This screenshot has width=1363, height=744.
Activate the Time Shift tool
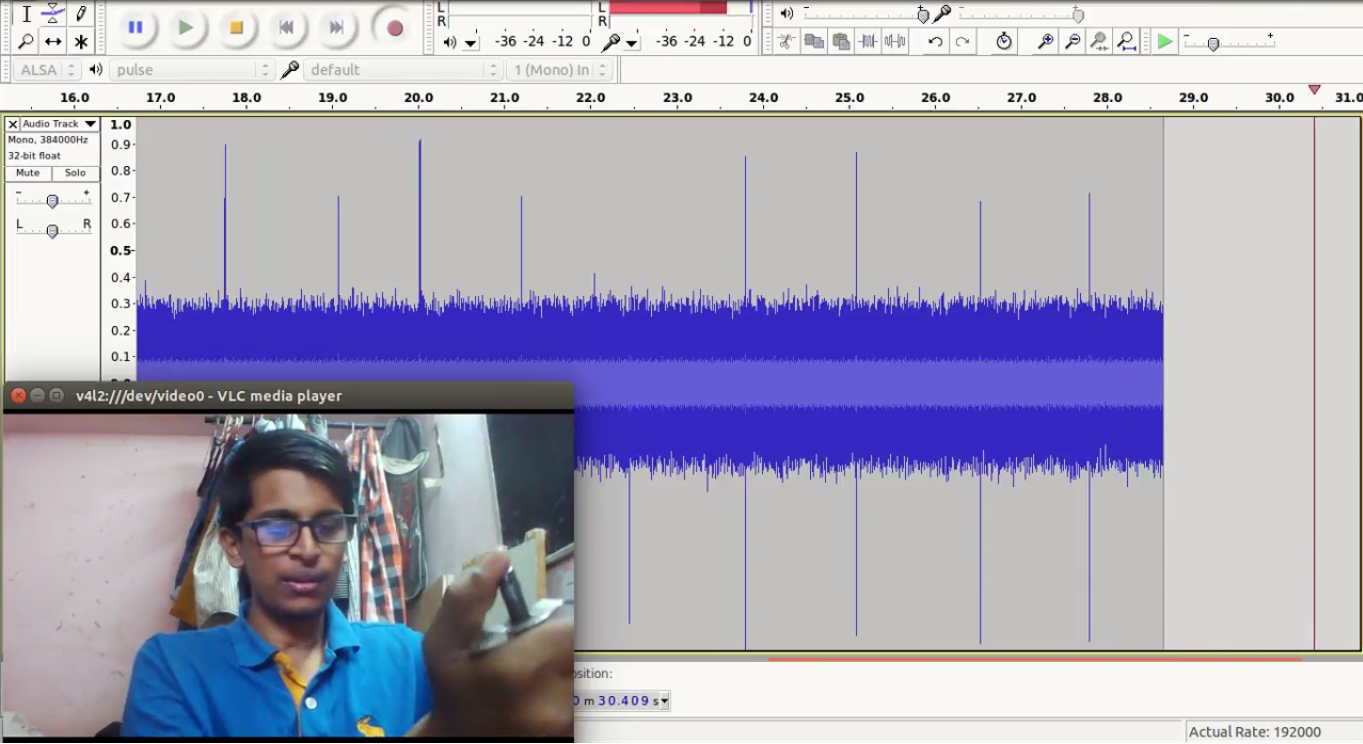pos(53,42)
